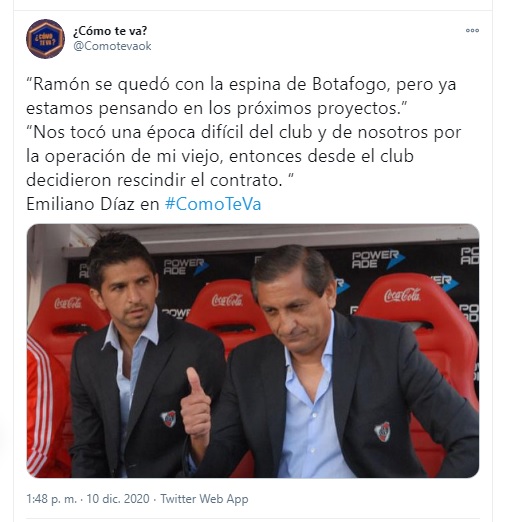
Task: Click the Coca-Cola logo on the right seat
Action: pos(402,295)
